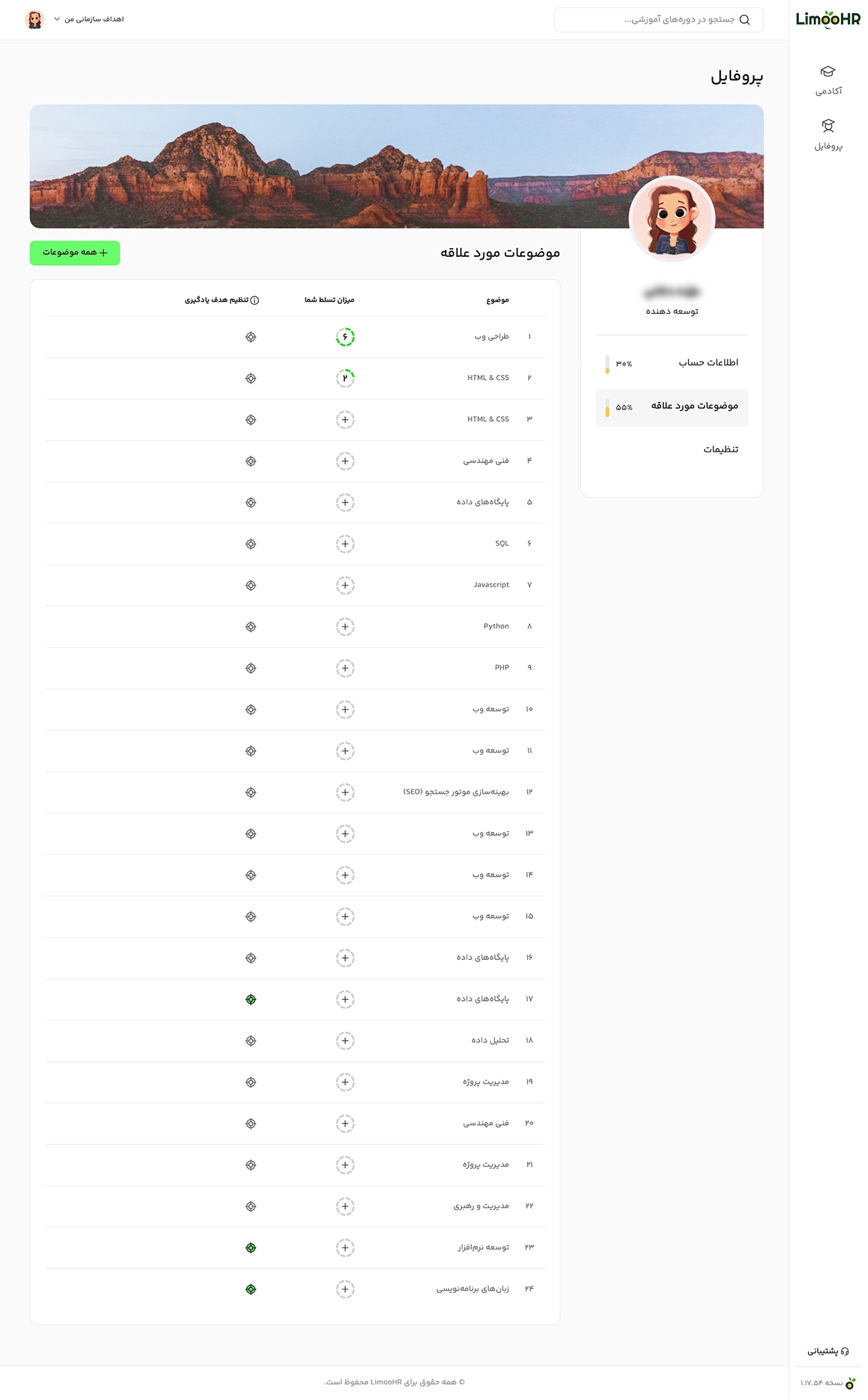Toggle learning goal target for توسعه نرم‌افزار
This screenshot has width=868, height=1400.
point(251,1247)
